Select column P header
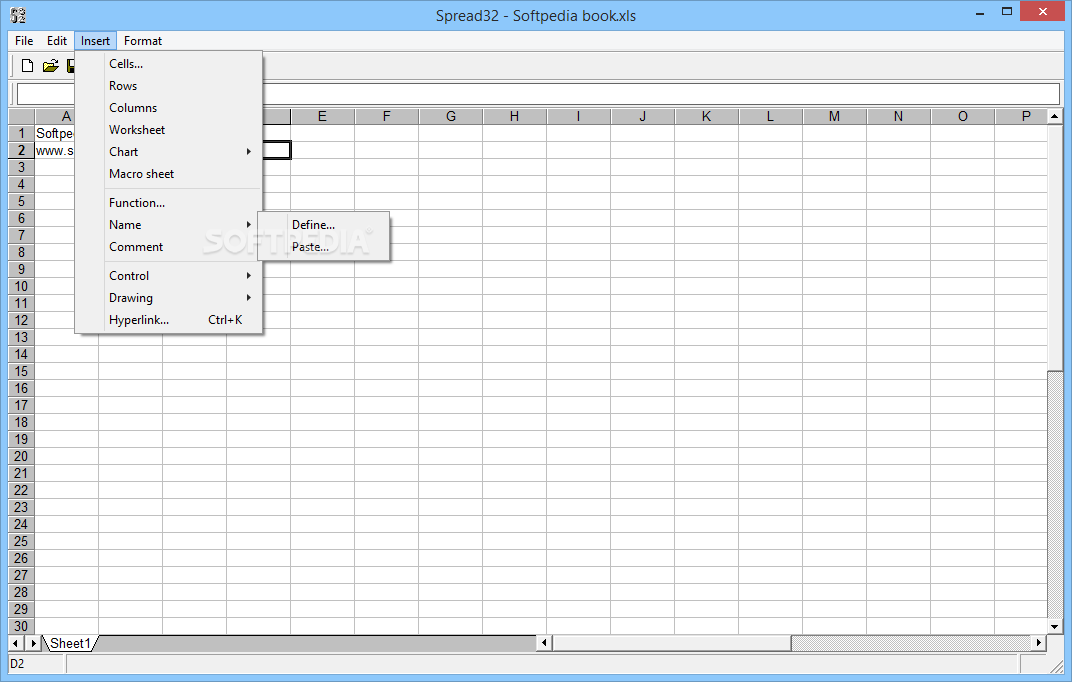This screenshot has width=1072, height=682. [1021, 116]
